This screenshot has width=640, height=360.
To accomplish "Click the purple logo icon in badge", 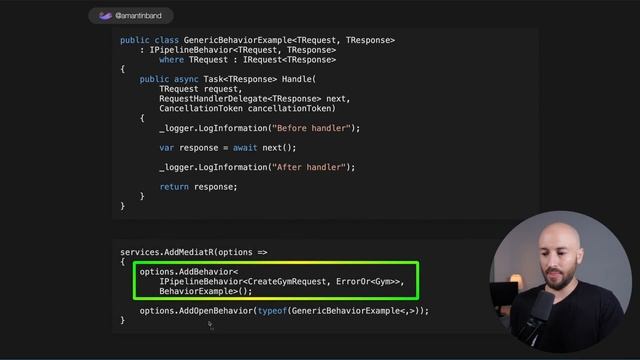I will point(105,16).
